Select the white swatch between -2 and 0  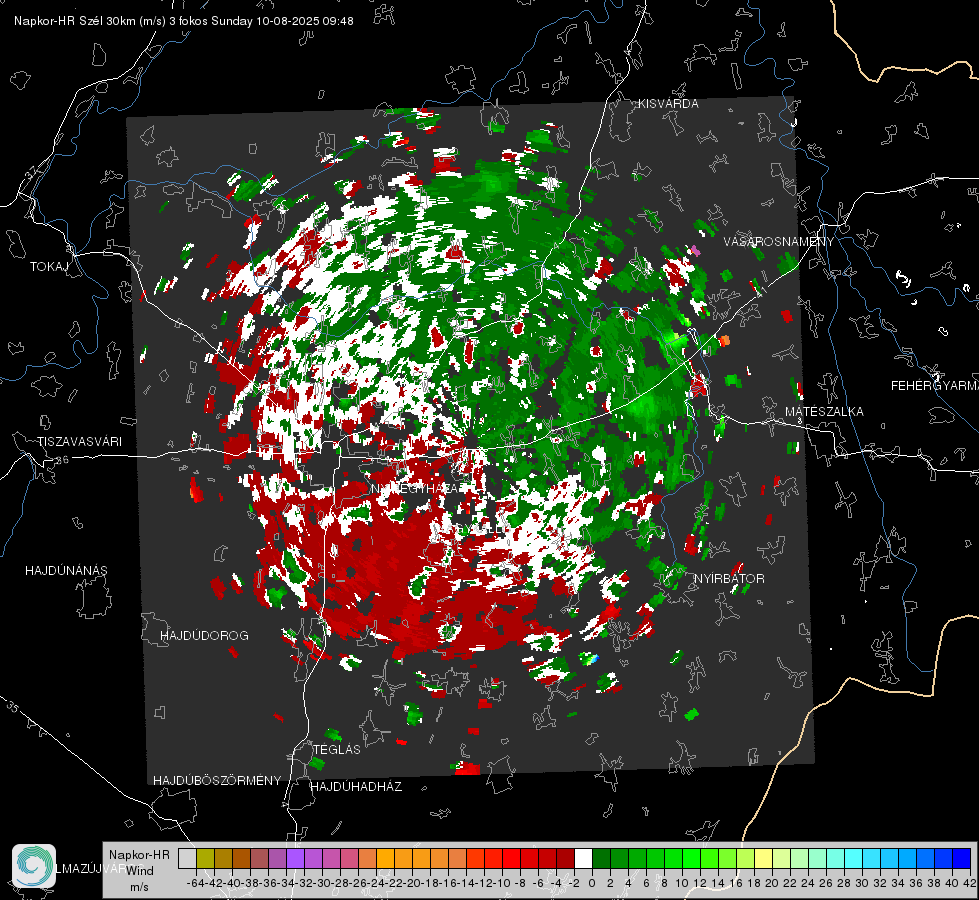(583, 858)
